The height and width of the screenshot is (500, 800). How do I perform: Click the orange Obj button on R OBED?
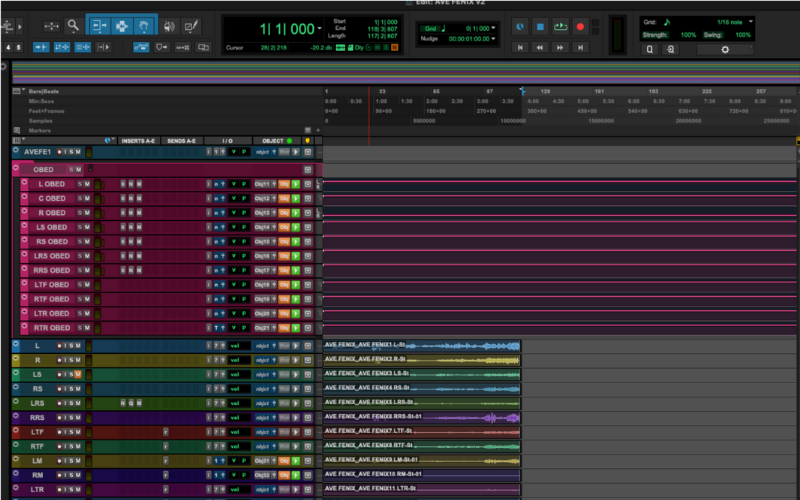283,213
